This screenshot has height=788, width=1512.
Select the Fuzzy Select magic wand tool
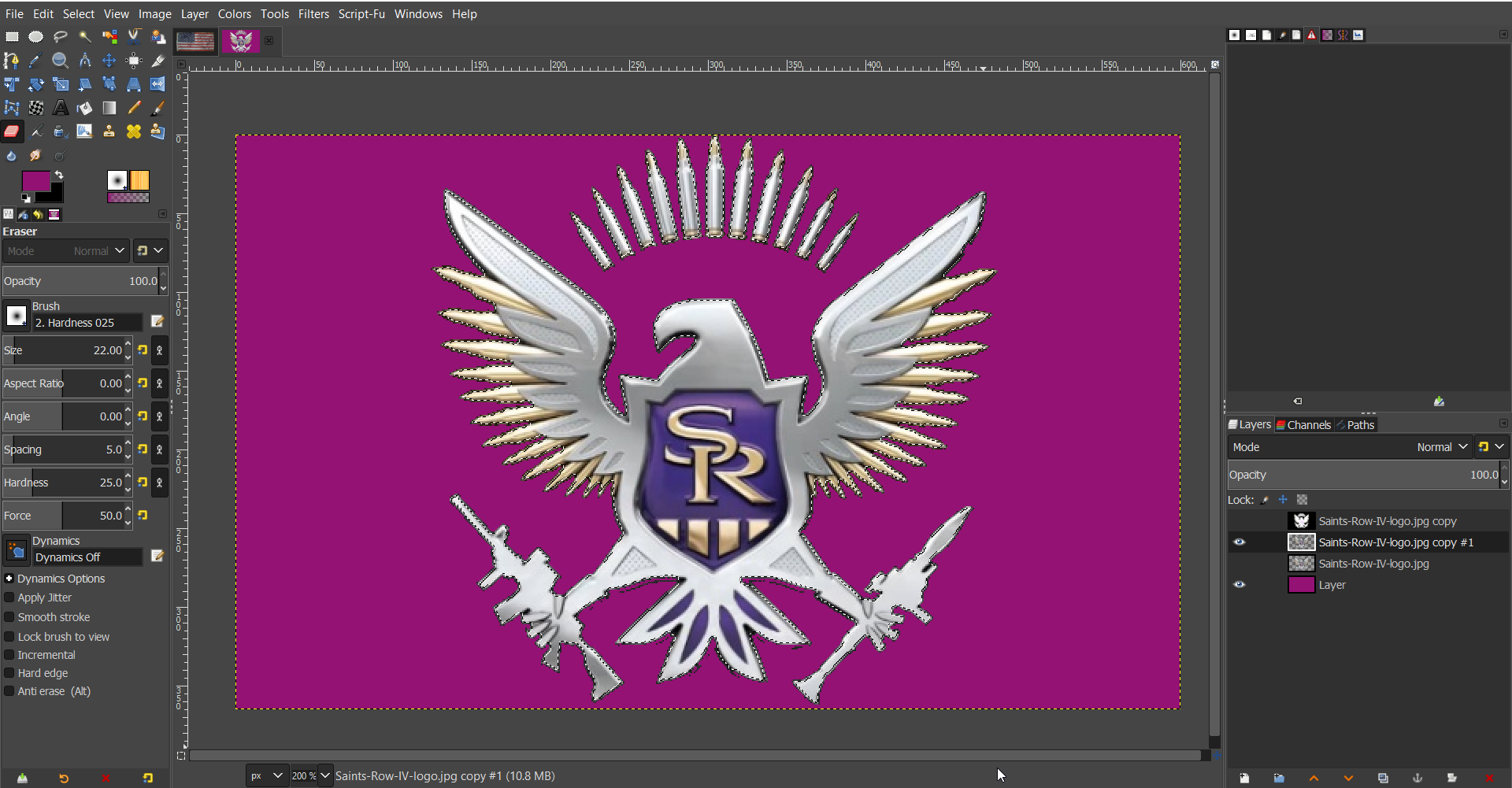coord(85,36)
